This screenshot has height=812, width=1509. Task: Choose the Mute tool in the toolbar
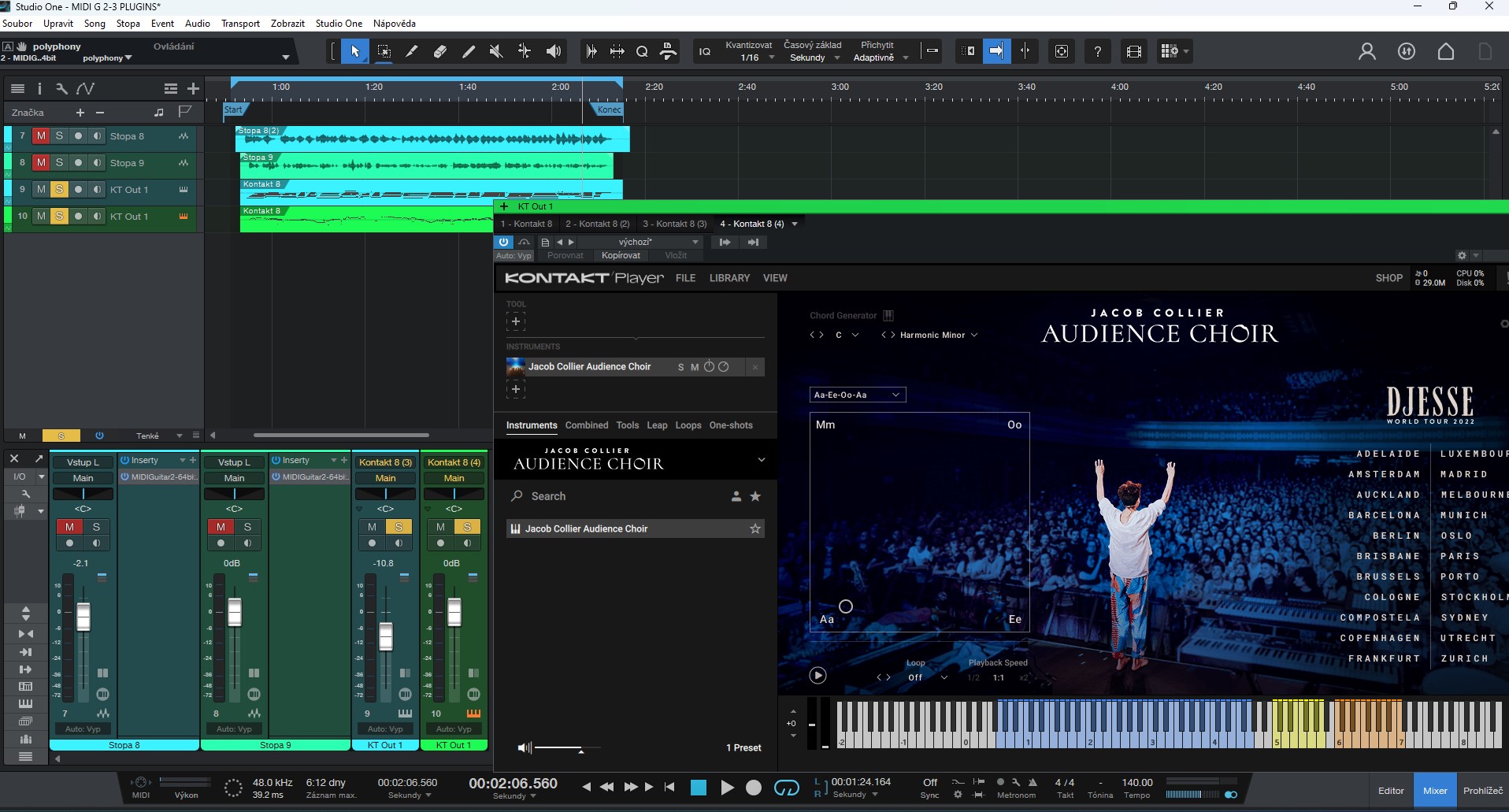pyautogui.click(x=496, y=52)
